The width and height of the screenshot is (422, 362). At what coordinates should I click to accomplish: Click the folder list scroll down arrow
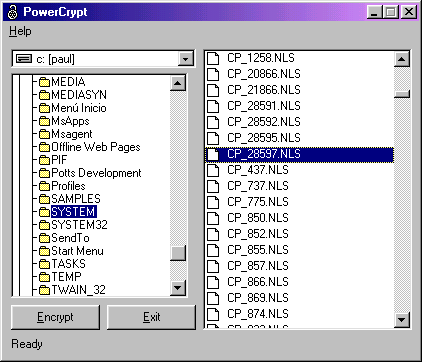coord(178,287)
